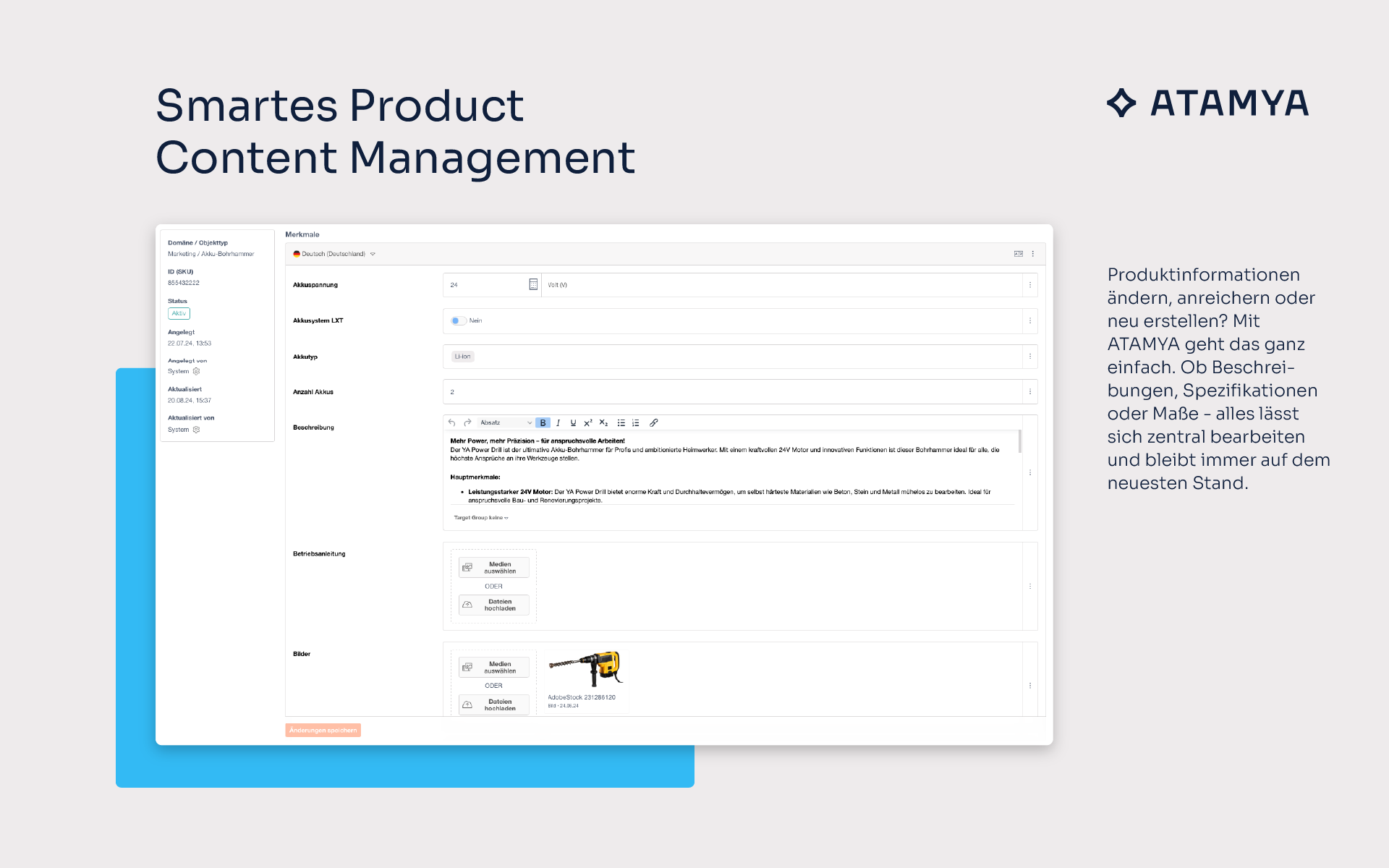Image resolution: width=1389 pixels, height=868 pixels.
Task: Toggle the Akkusystem LXT switch
Action: [458, 320]
